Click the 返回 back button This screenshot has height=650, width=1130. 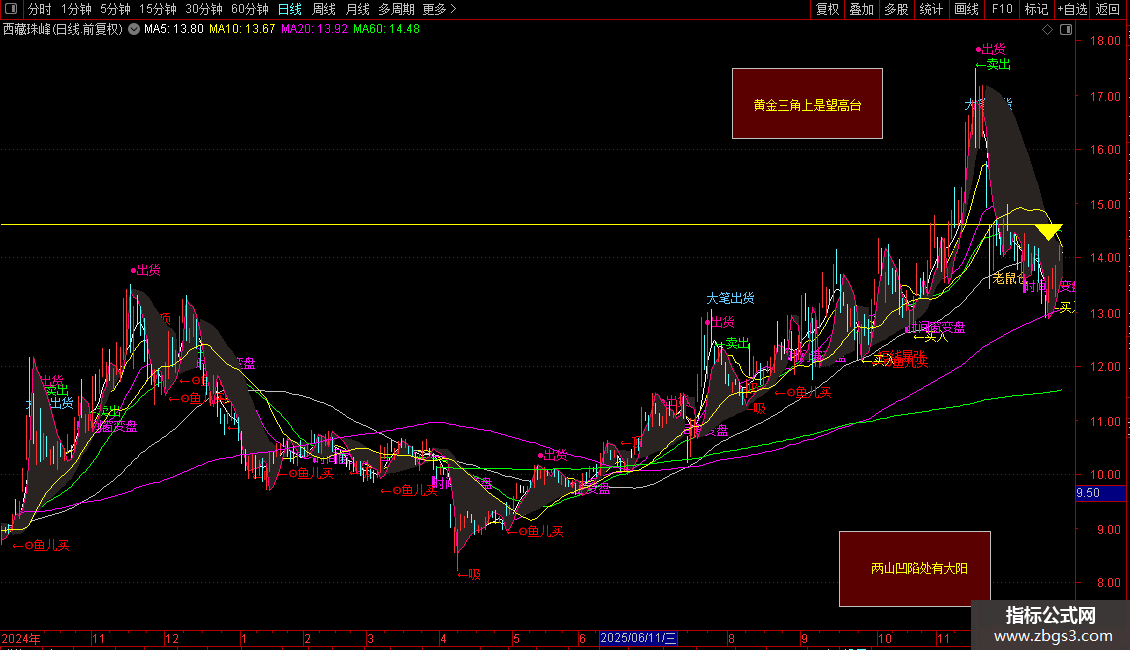point(1108,9)
